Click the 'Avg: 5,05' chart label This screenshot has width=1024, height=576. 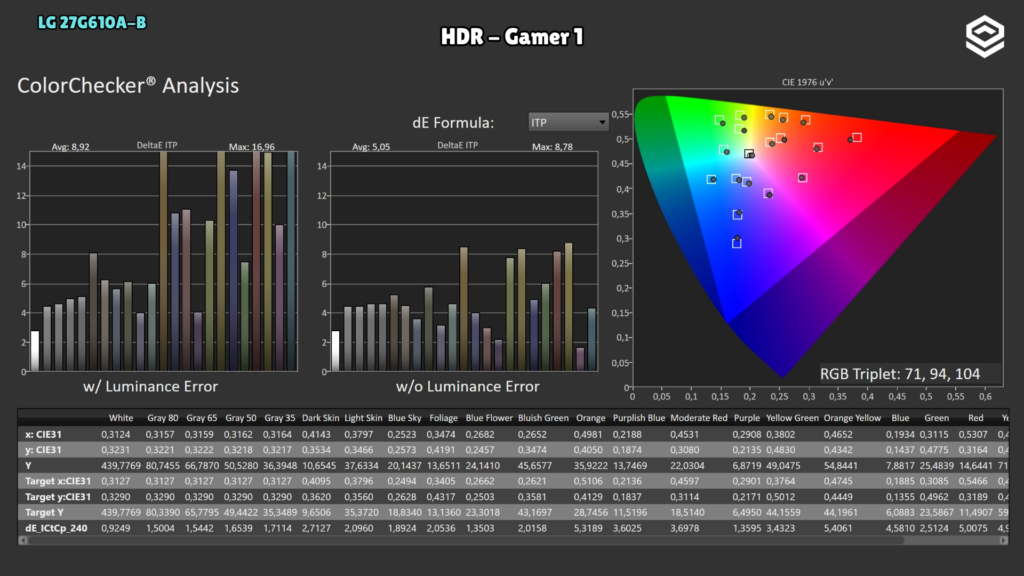click(x=371, y=147)
